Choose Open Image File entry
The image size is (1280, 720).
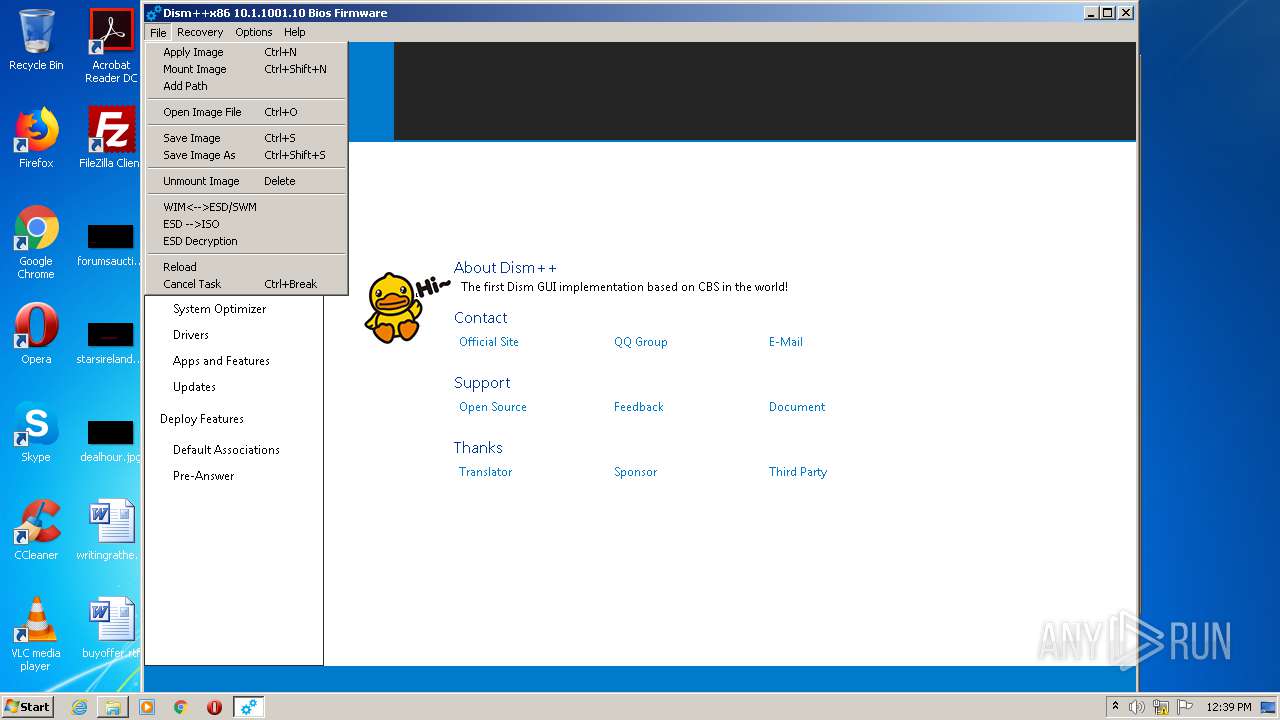(247, 112)
